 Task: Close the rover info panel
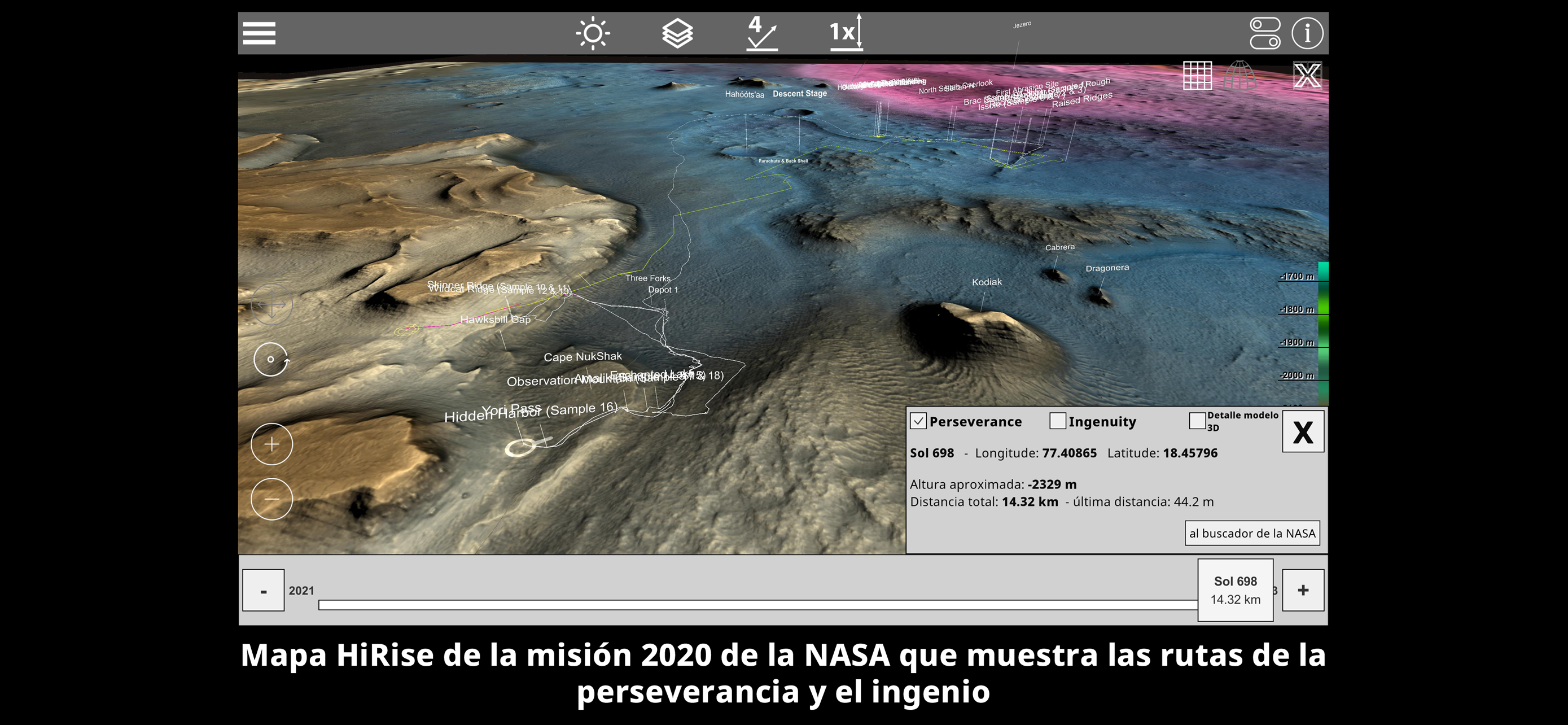click(x=1303, y=431)
